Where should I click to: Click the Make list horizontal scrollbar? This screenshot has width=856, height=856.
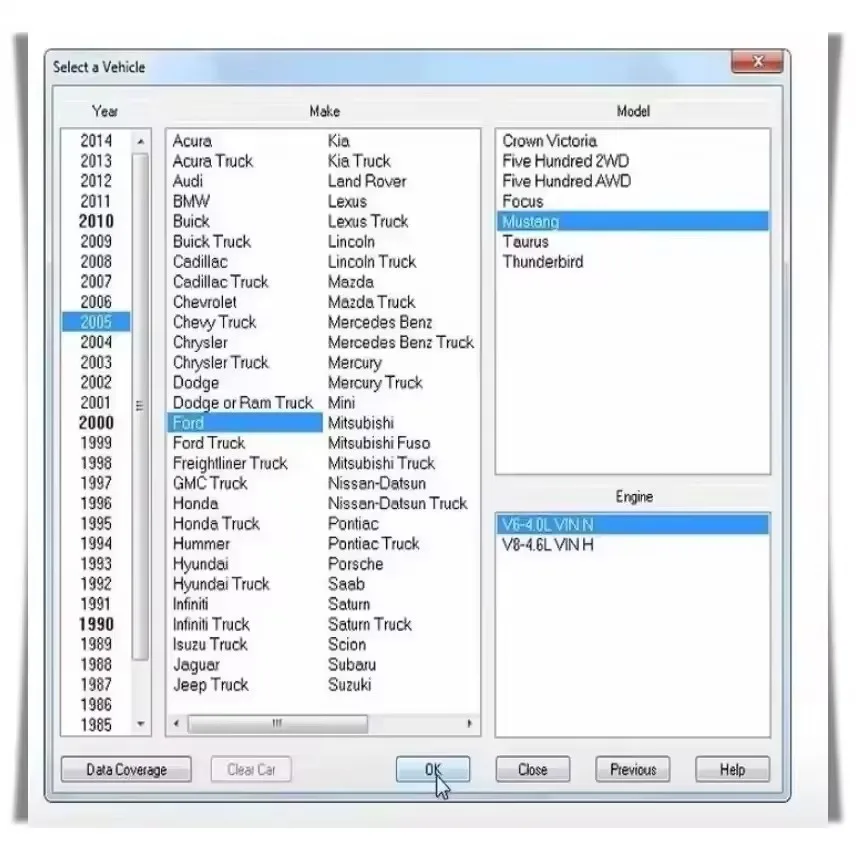278,721
